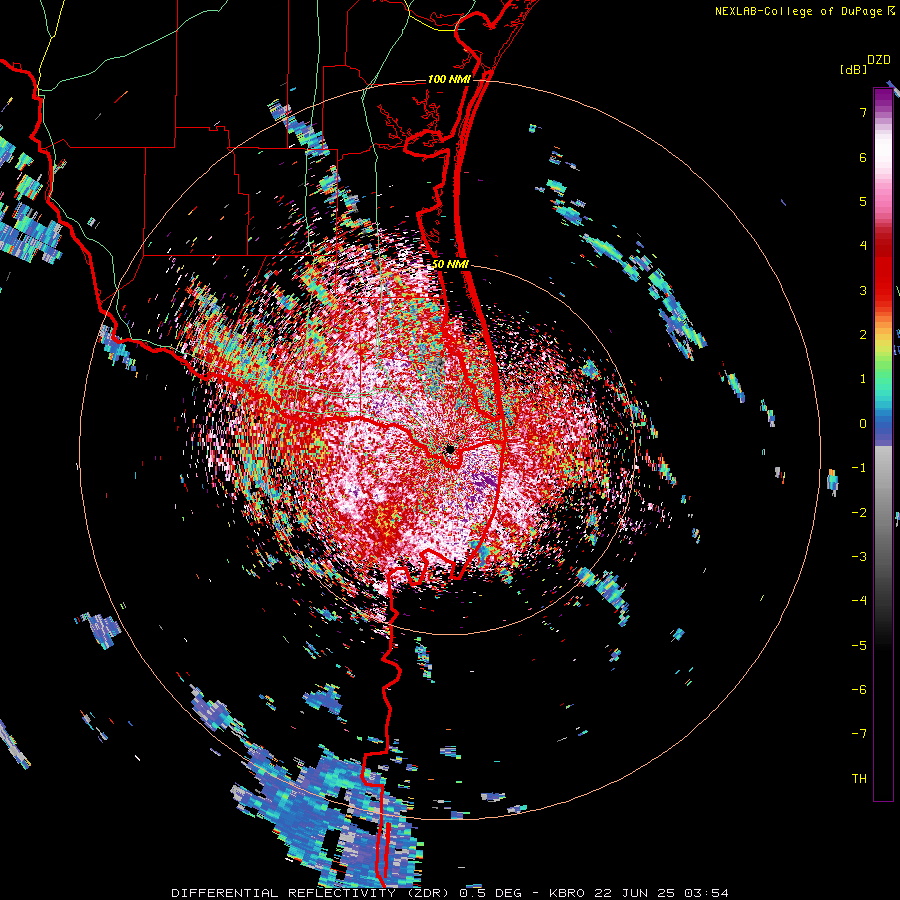
Task: Click the -6 value on the color scale
Action: [859, 690]
